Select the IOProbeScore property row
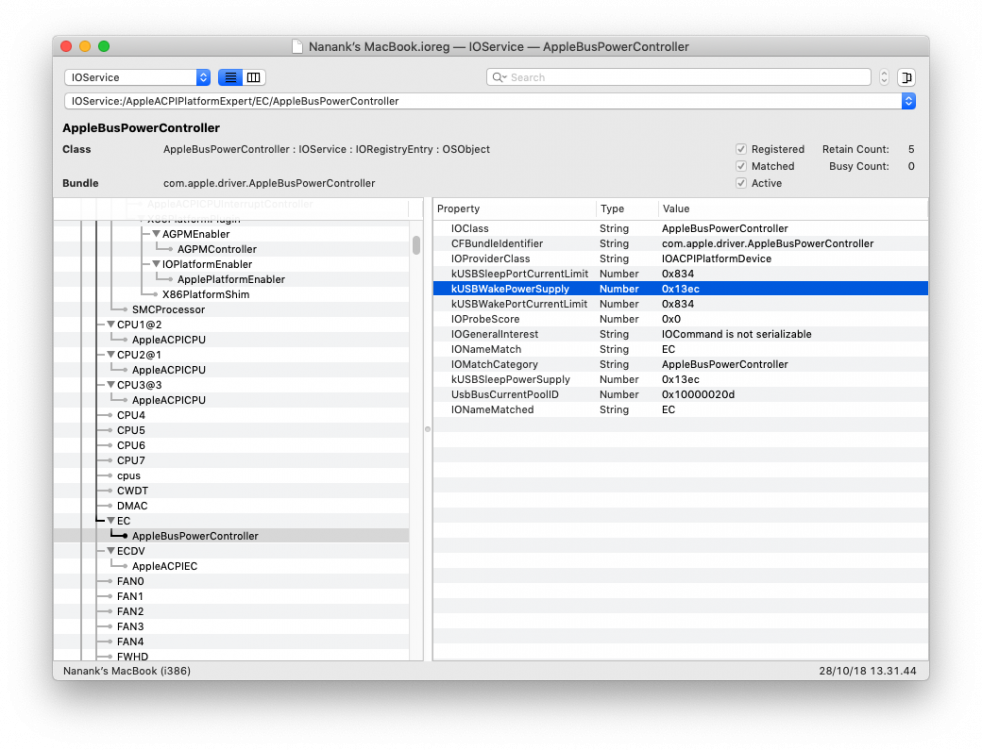982x750 pixels. click(680, 319)
